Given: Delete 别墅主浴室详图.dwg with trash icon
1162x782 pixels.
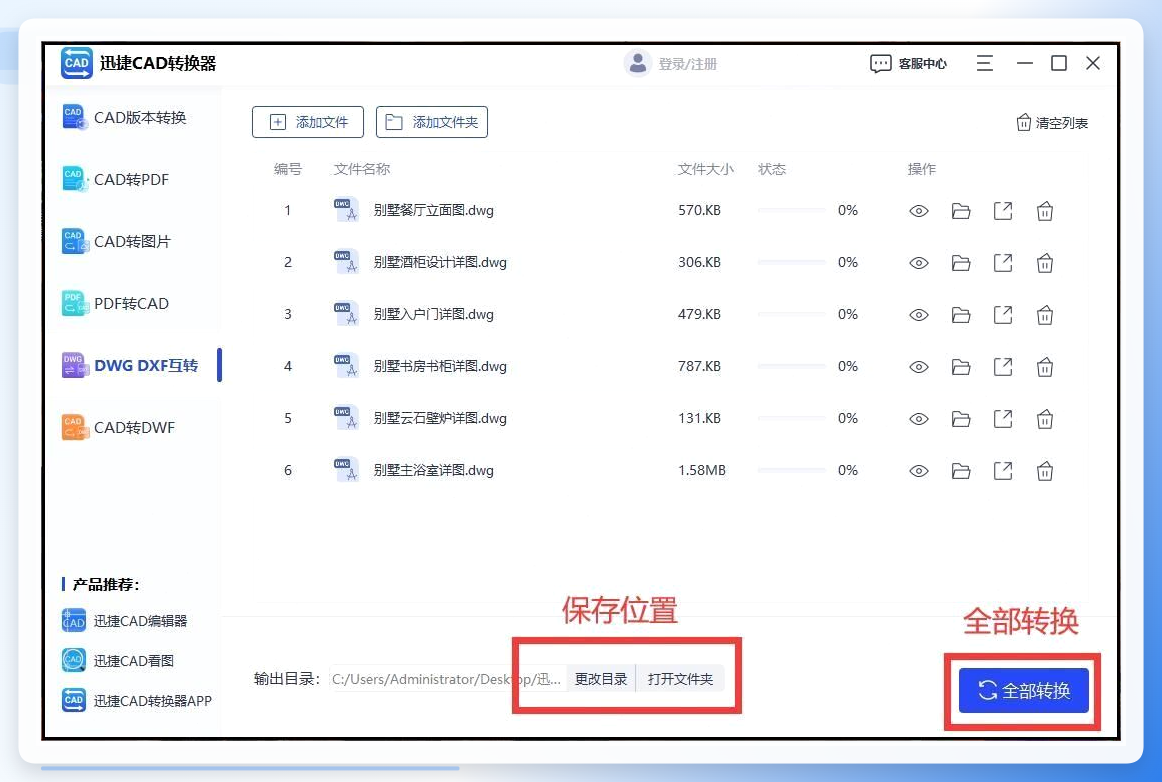Looking at the screenshot, I should tap(1045, 471).
